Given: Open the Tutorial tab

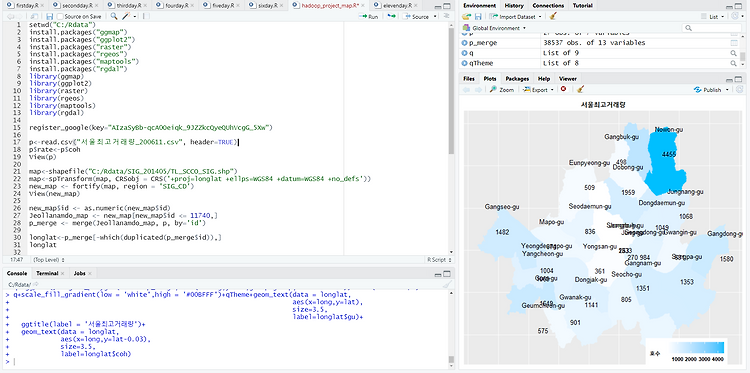Looking at the screenshot, I should (582, 5).
